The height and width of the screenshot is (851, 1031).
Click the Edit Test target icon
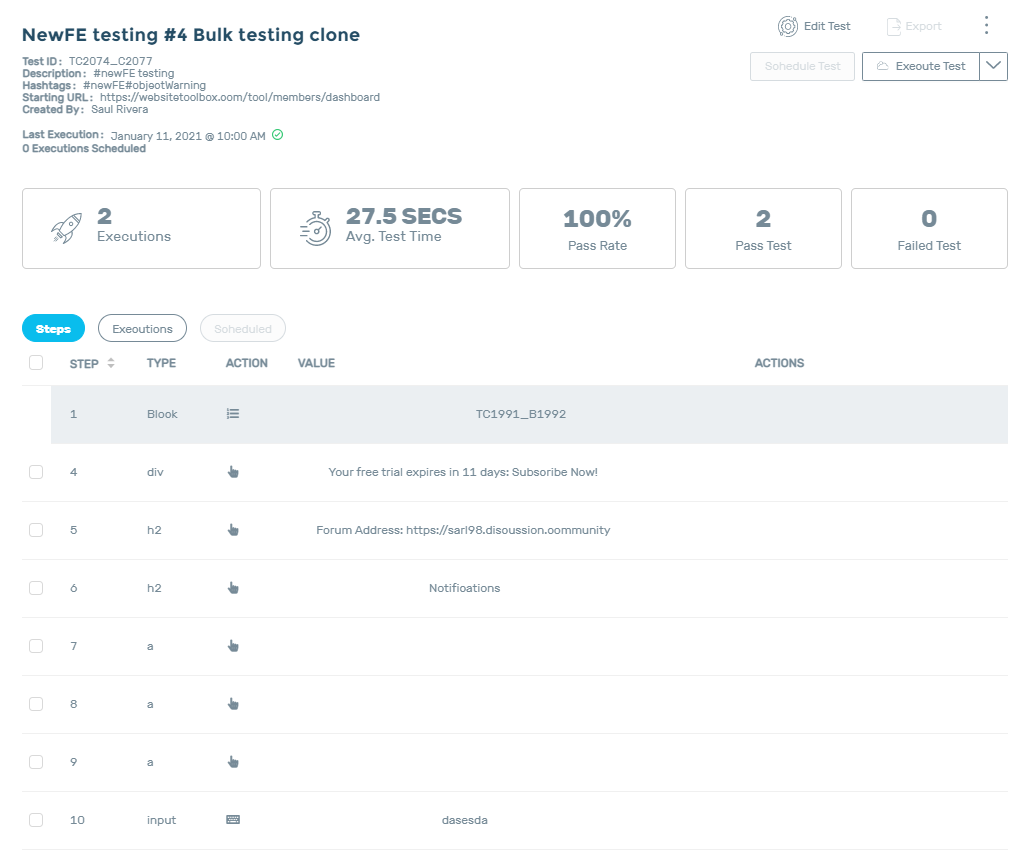(788, 26)
